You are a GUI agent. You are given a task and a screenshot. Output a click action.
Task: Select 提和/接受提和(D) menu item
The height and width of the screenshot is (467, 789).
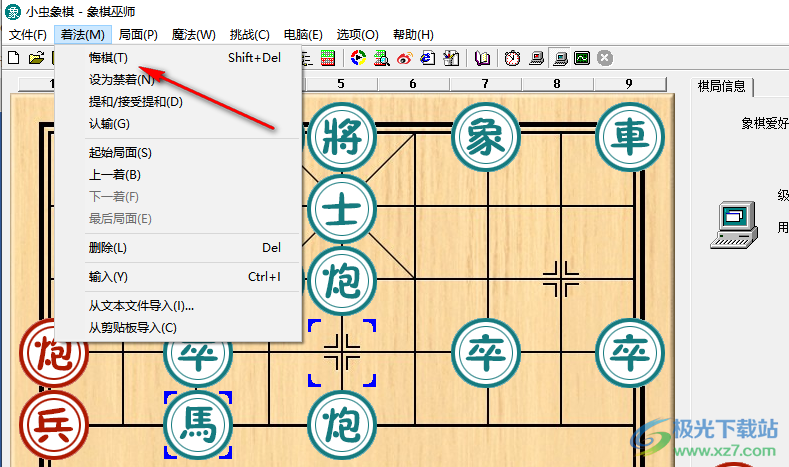[x=178, y=102]
